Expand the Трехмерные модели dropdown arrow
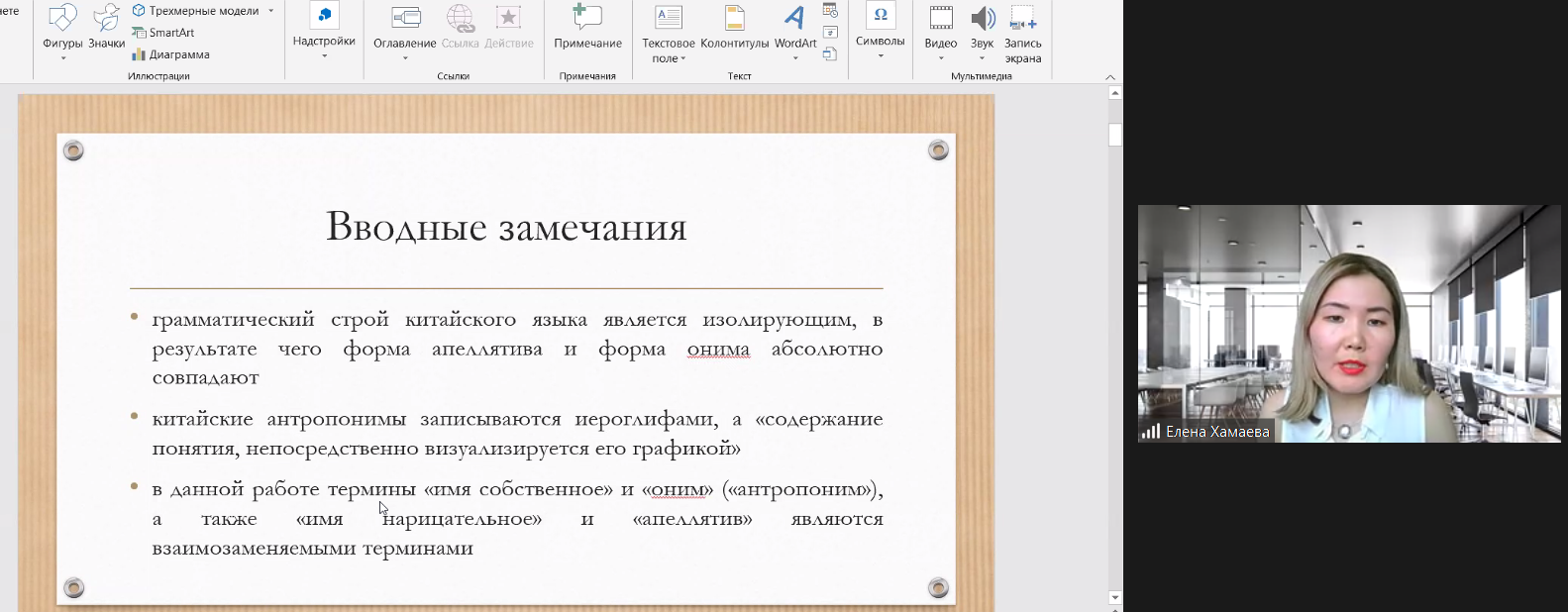 point(271,11)
